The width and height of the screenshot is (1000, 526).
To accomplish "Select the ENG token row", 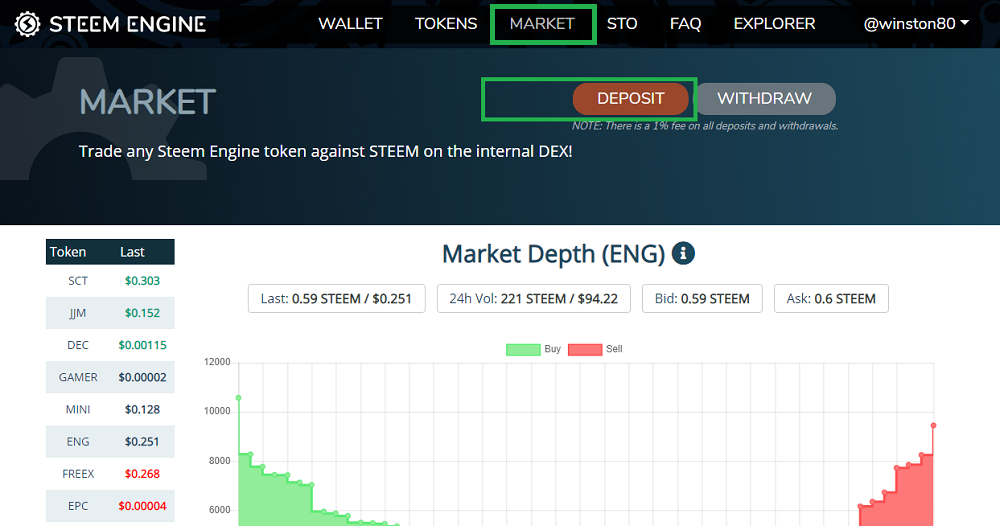I will pyautogui.click(x=110, y=442).
